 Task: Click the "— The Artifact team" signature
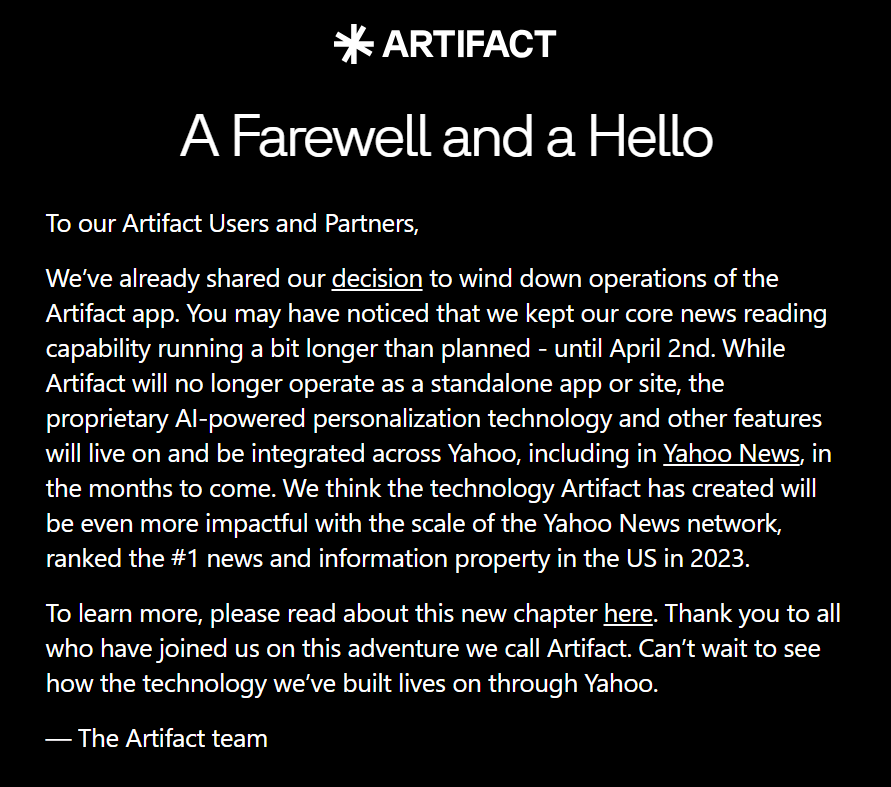[x=157, y=739]
